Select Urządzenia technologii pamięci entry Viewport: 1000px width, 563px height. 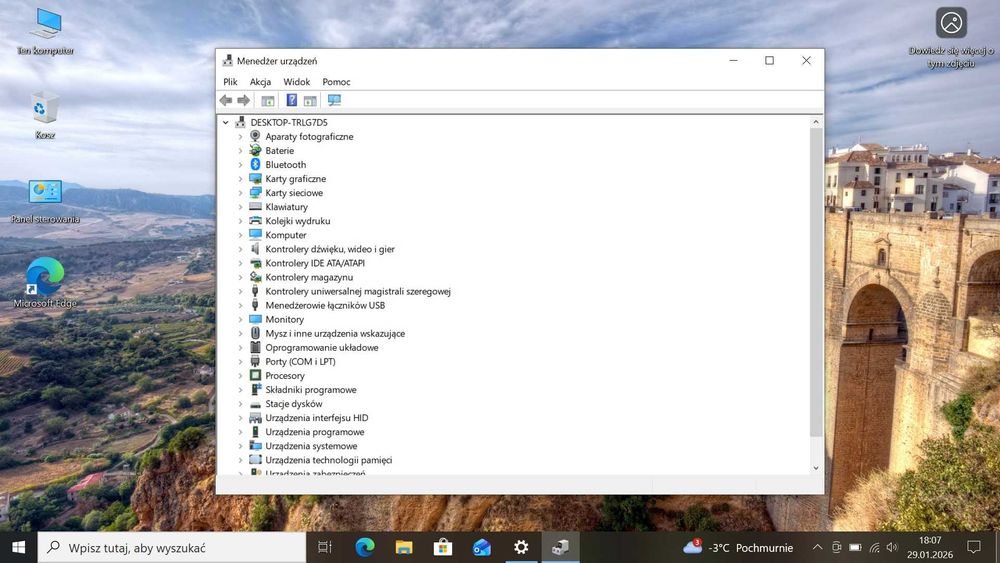tap(328, 460)
